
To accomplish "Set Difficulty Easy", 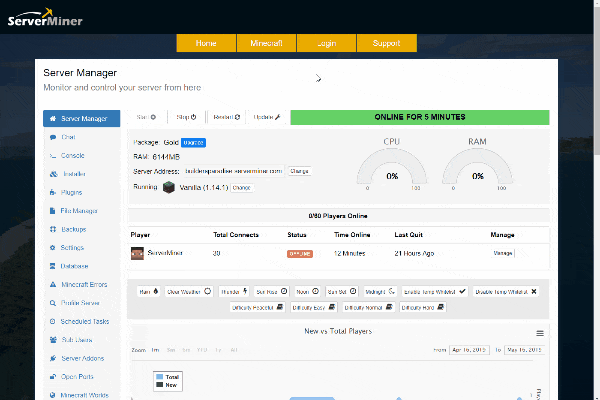I will point(314,307).
